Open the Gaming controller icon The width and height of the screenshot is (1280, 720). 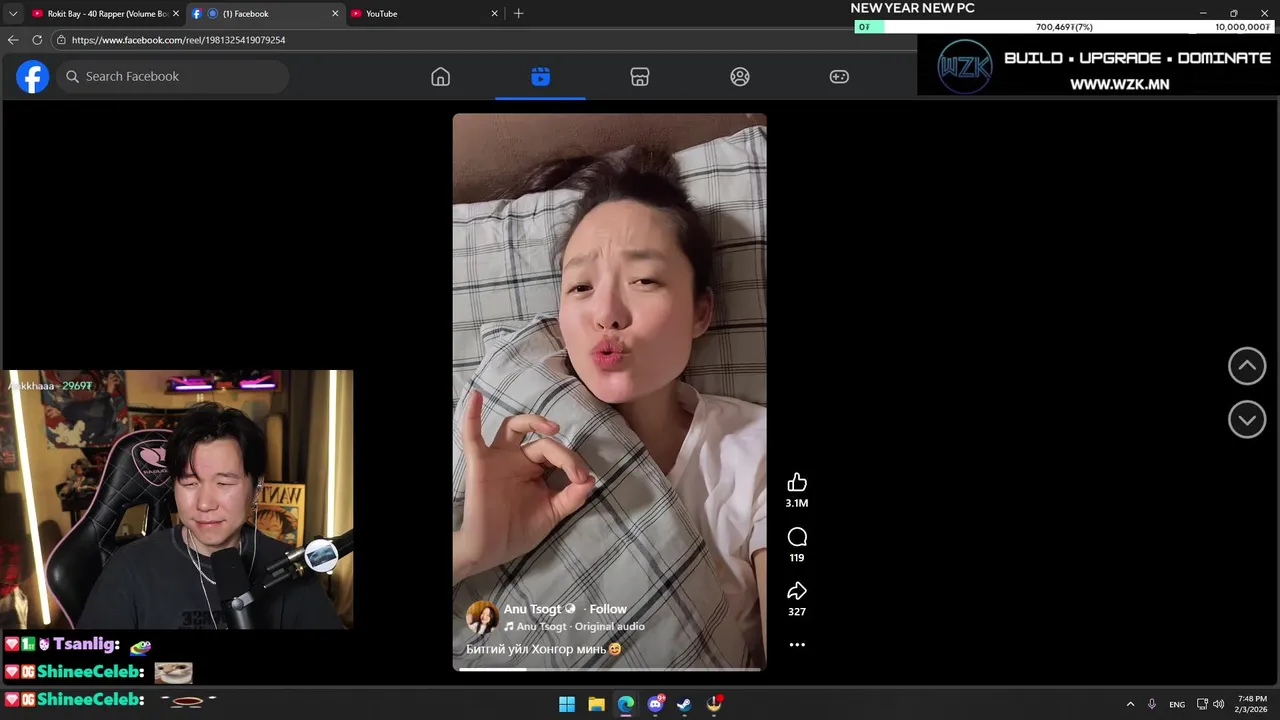(x=839, y=77)
